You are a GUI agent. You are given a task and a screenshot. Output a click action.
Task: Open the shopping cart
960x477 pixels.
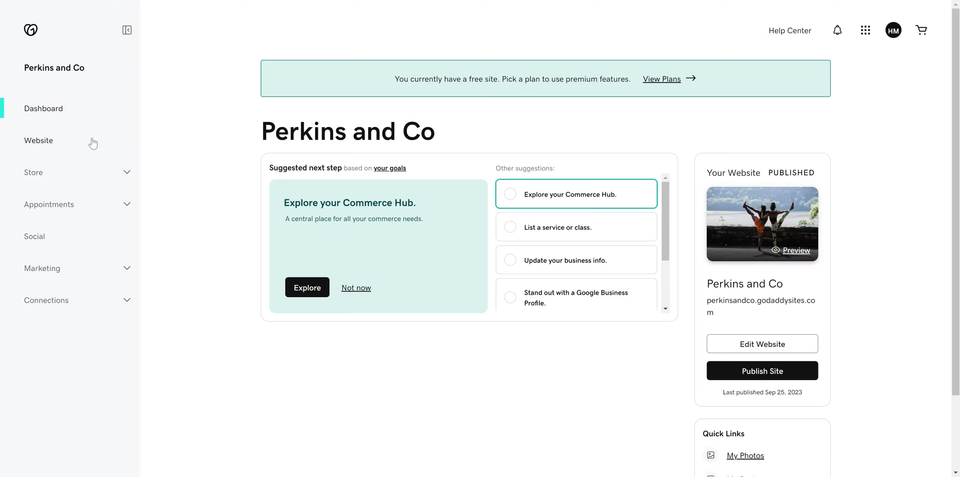point(921,30)
